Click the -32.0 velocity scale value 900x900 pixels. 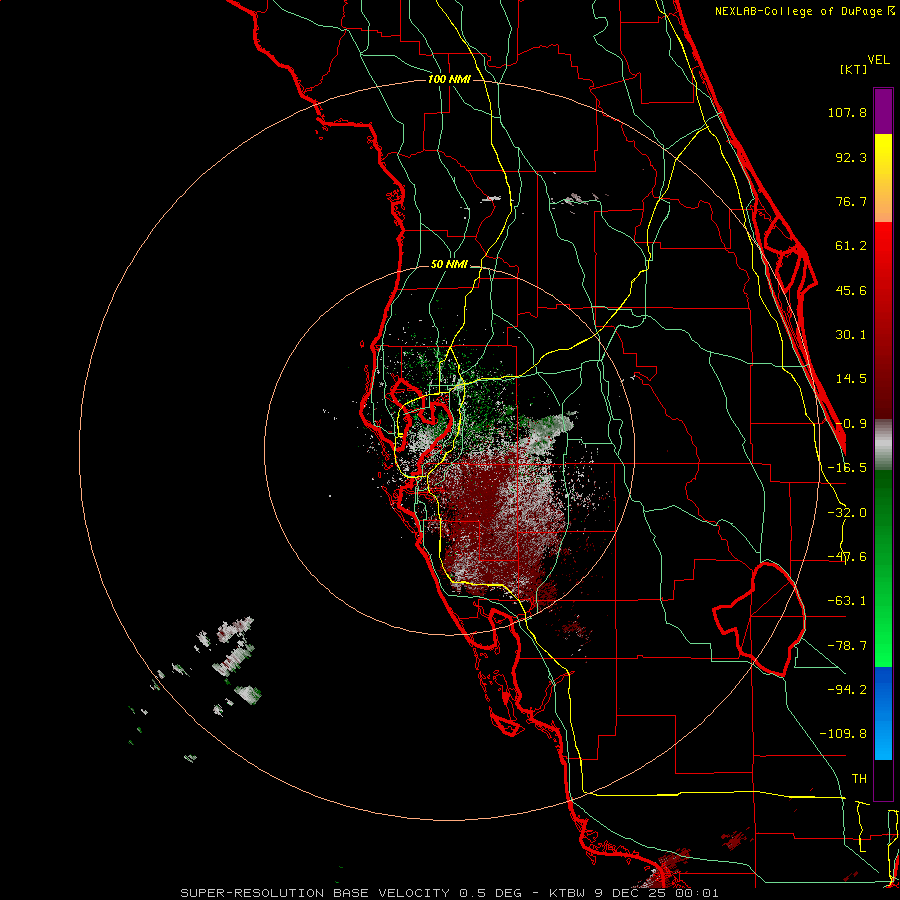coord(847,513)
